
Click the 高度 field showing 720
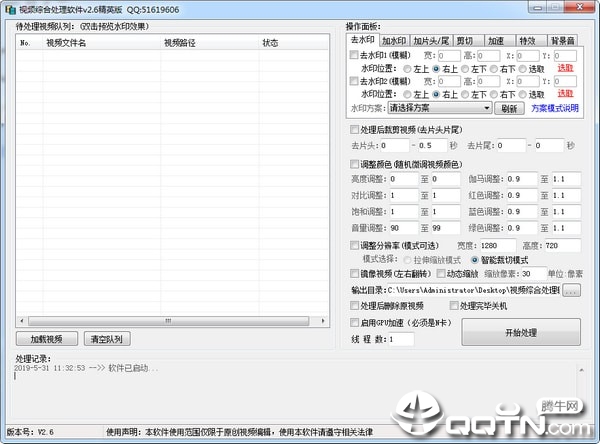point(562,245)
